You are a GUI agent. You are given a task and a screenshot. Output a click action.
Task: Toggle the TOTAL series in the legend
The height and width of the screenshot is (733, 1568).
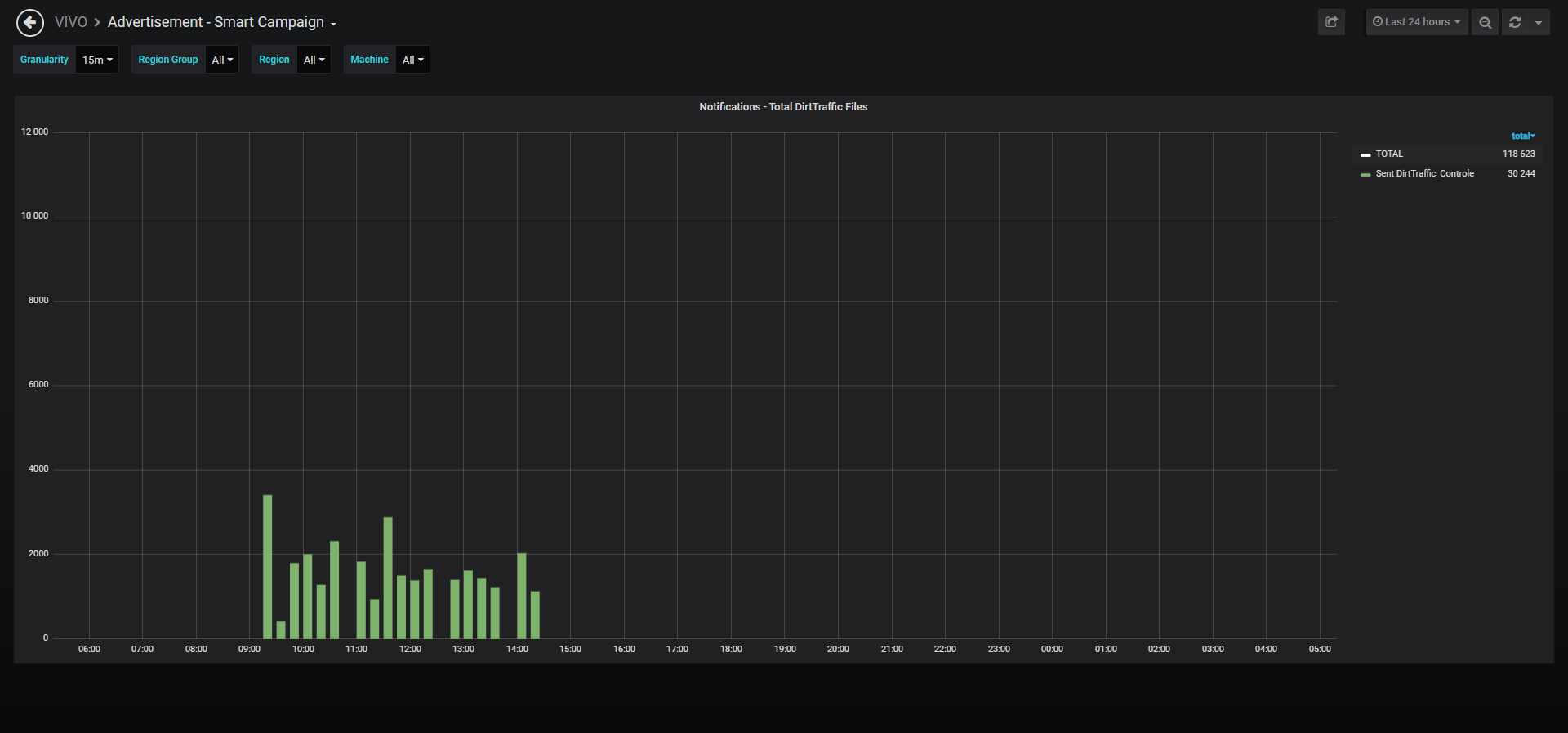click(x=1389, y=154)
